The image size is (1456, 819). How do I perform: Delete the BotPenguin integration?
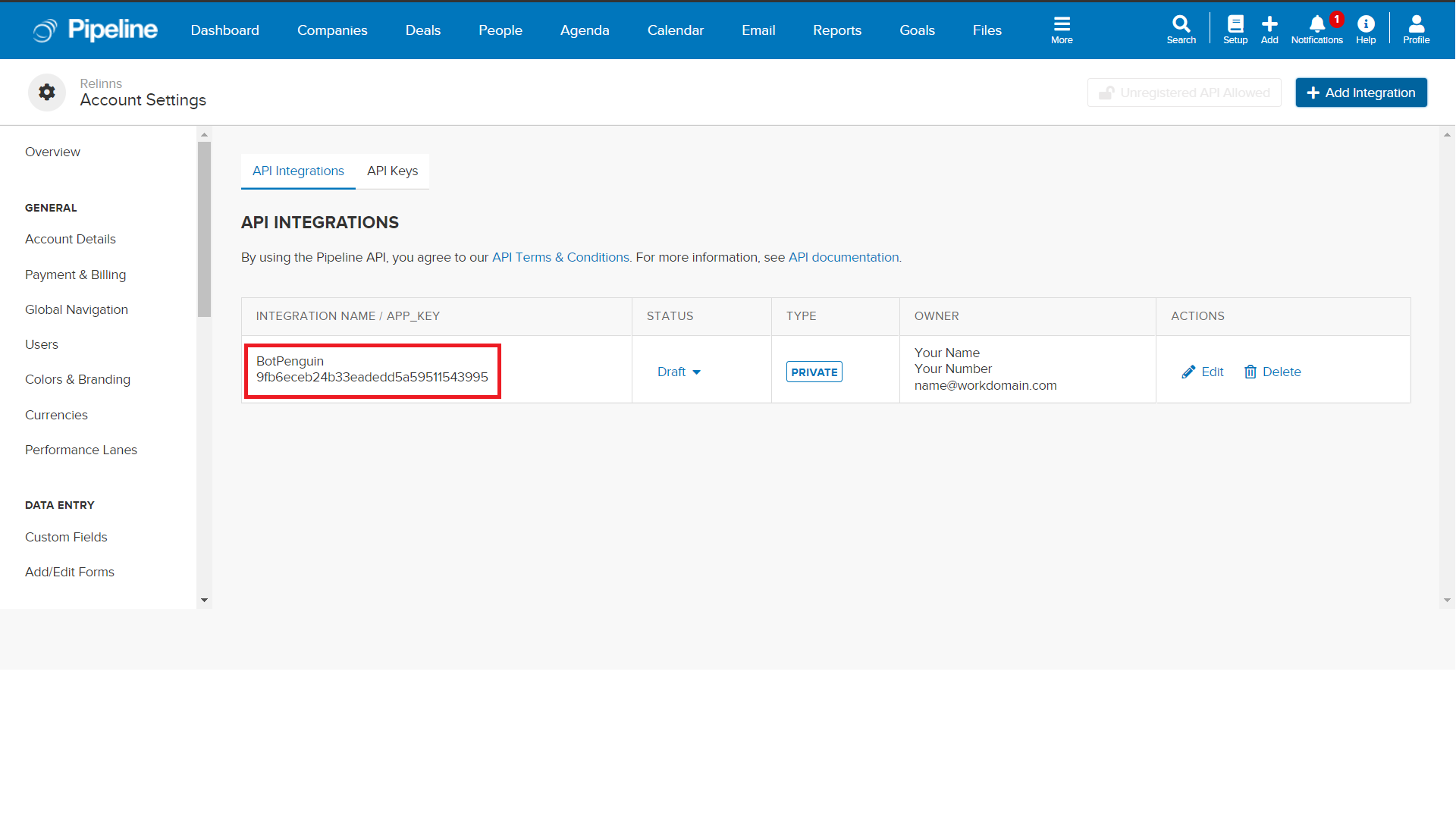click(1272, 372)
